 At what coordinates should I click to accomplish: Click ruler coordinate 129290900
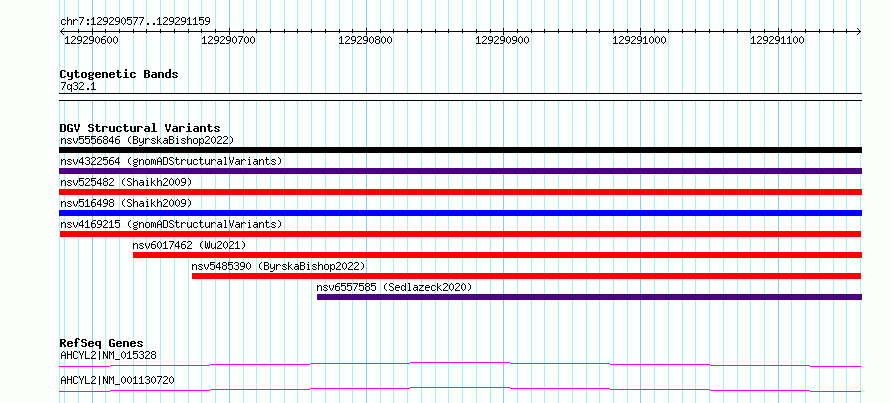pos(503,40)
